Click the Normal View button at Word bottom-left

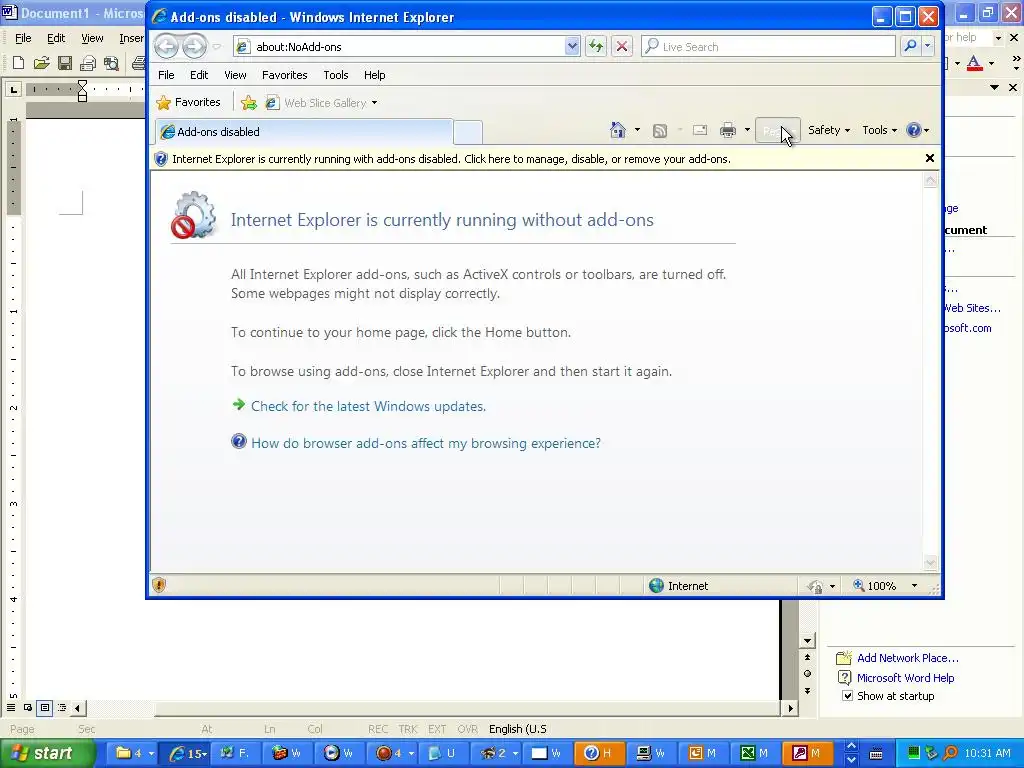click(x=11, y=707)
